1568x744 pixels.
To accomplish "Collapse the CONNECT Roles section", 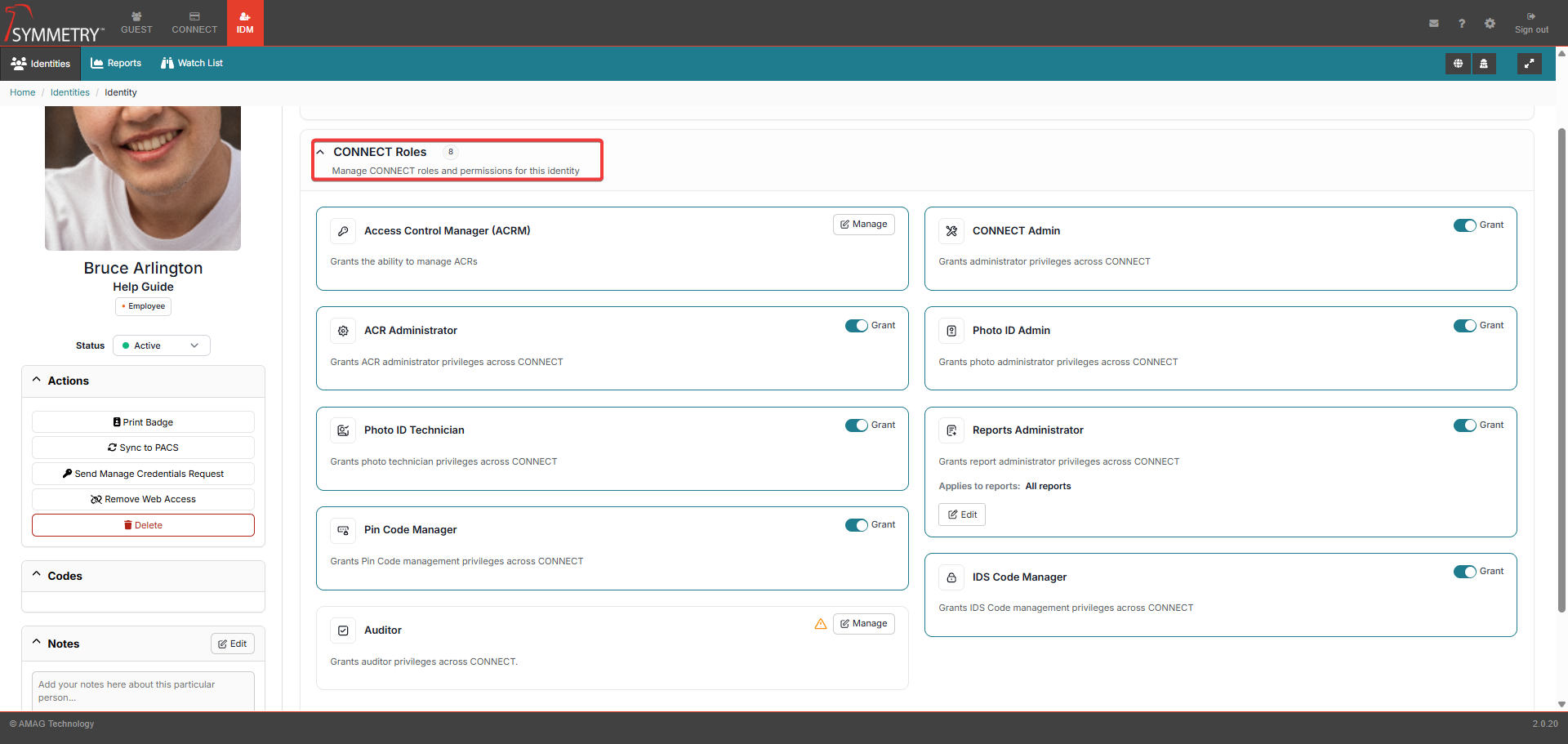I will [x=321, y=153].
